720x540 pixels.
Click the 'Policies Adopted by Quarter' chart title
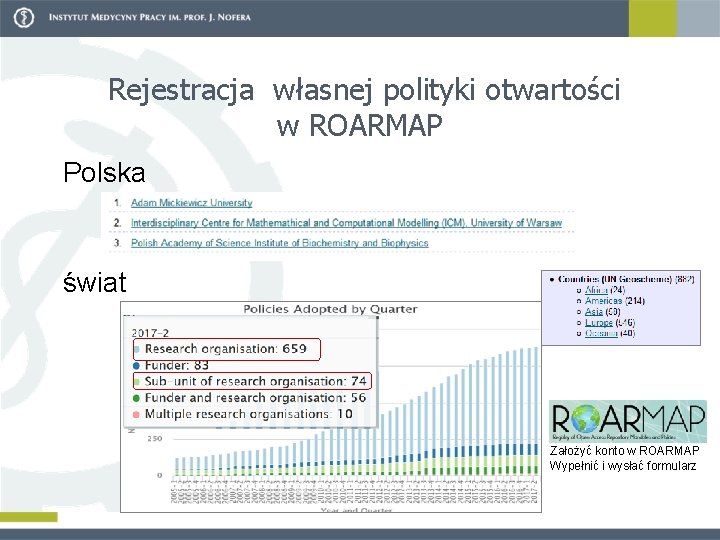pyautogui.click(x=331, y=309)
